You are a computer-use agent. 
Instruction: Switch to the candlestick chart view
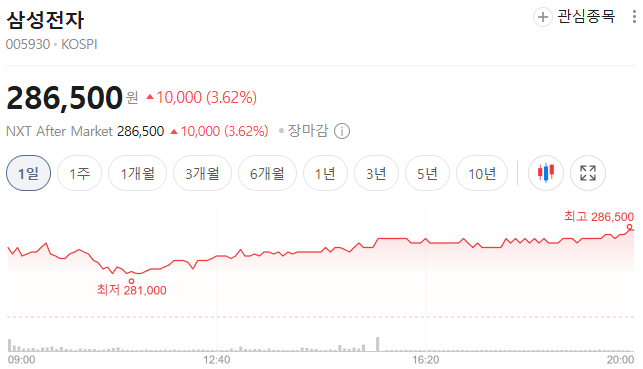click(x=546, y=173)
